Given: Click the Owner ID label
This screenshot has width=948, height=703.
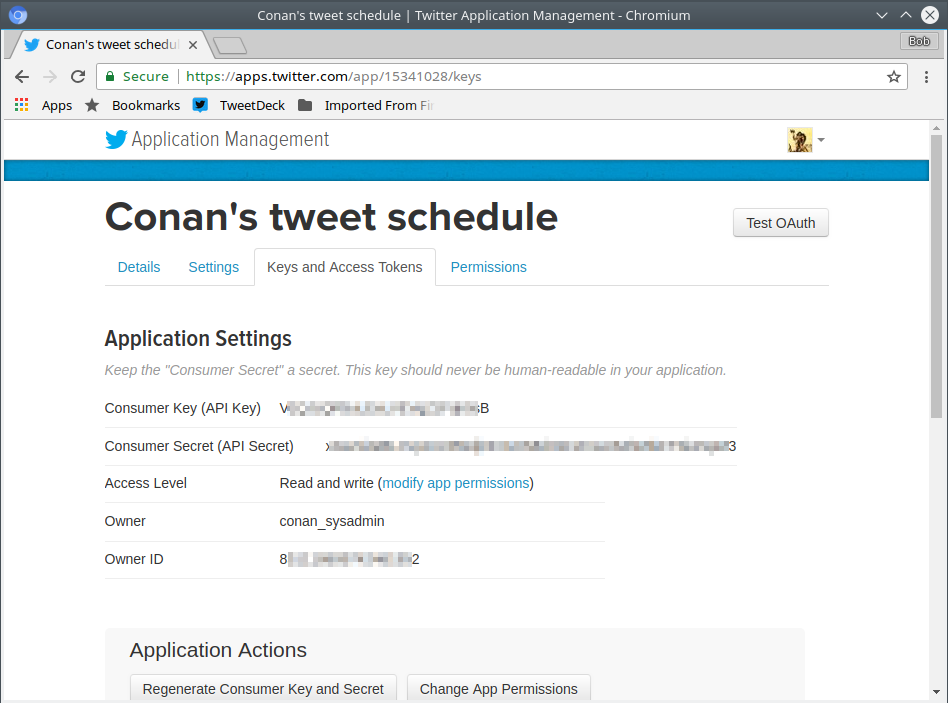Looking at the screenshot, I should click(134, 559).
